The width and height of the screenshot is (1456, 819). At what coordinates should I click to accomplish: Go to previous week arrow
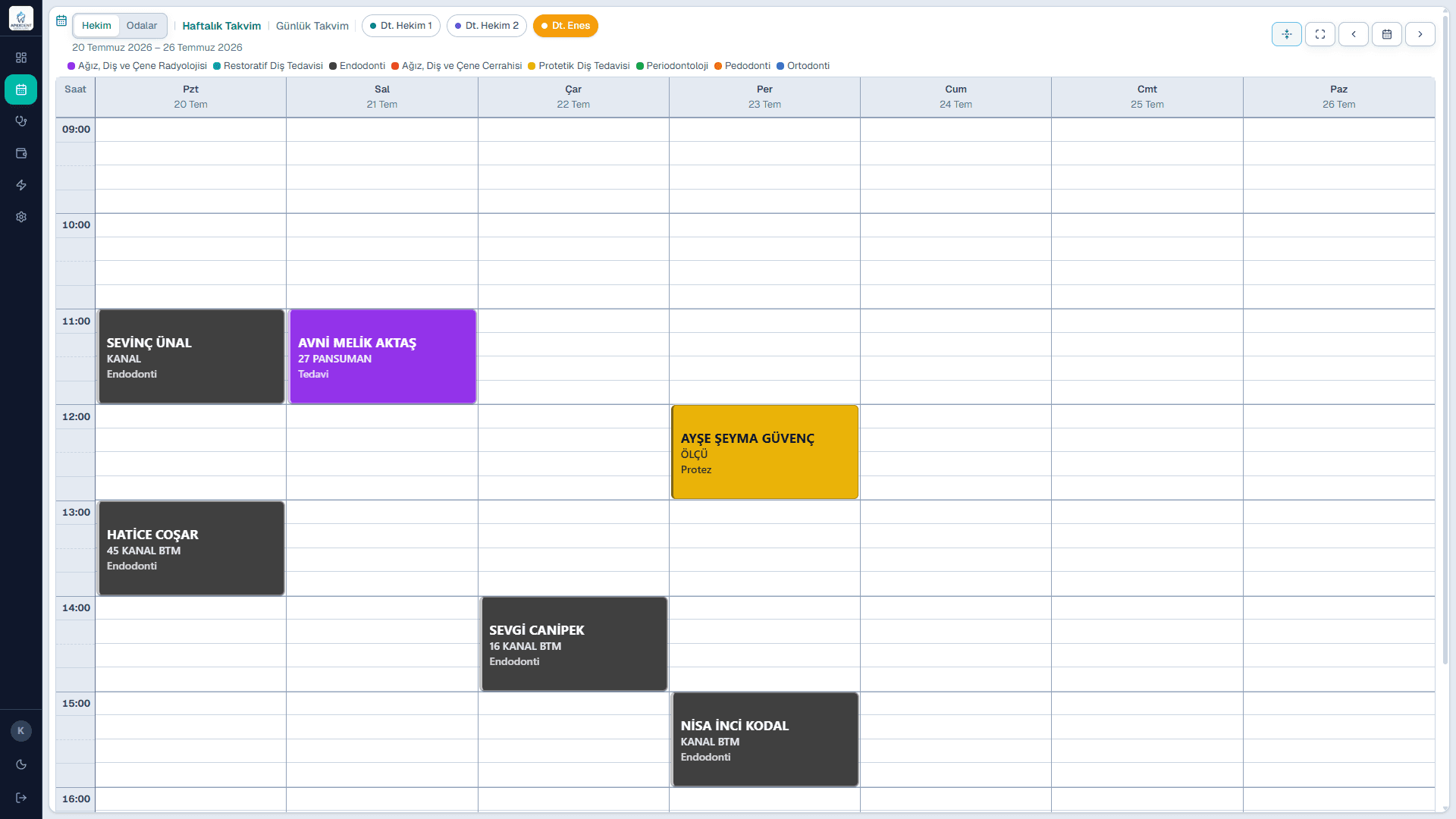pos(1354,34)
